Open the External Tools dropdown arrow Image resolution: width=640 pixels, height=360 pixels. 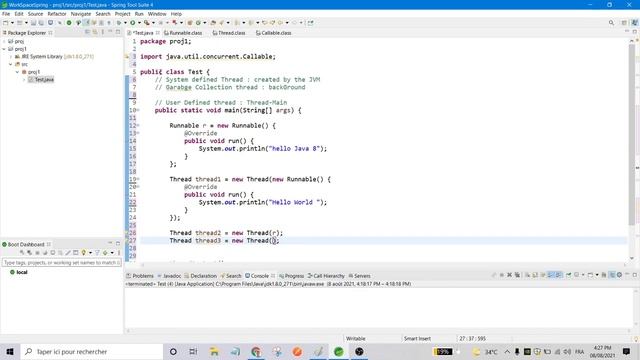153,23
